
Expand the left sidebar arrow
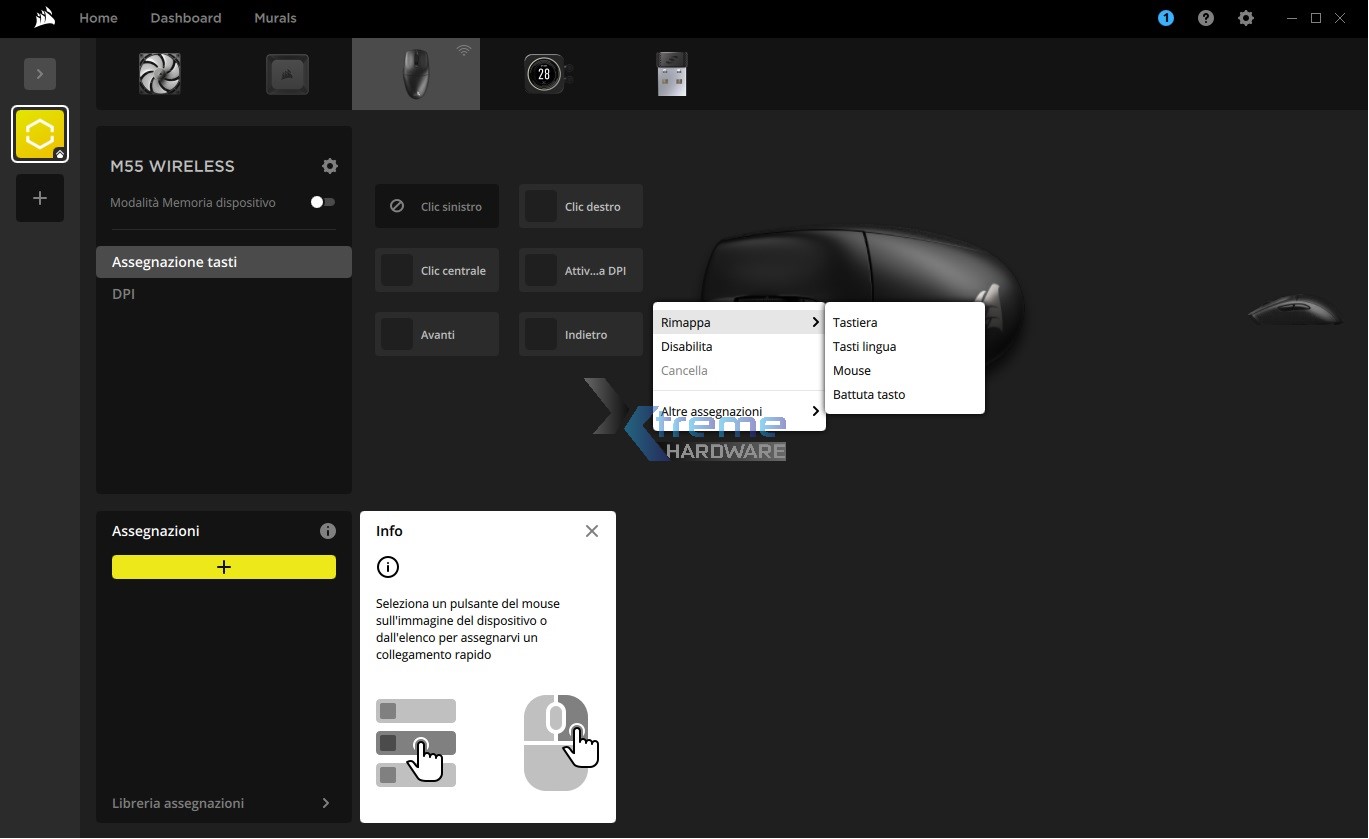(x=40, y=74)
